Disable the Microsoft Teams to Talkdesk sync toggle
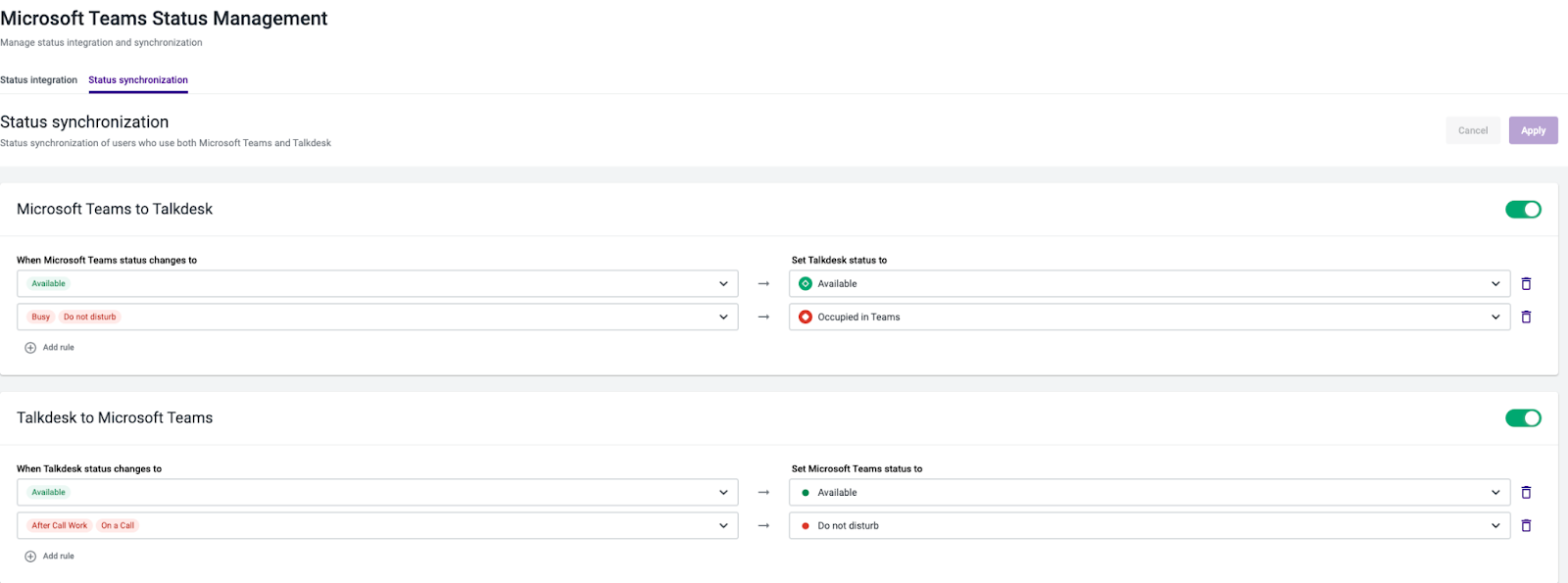This screenshot has width=1568, height=583. click(x=1523, y=210)
